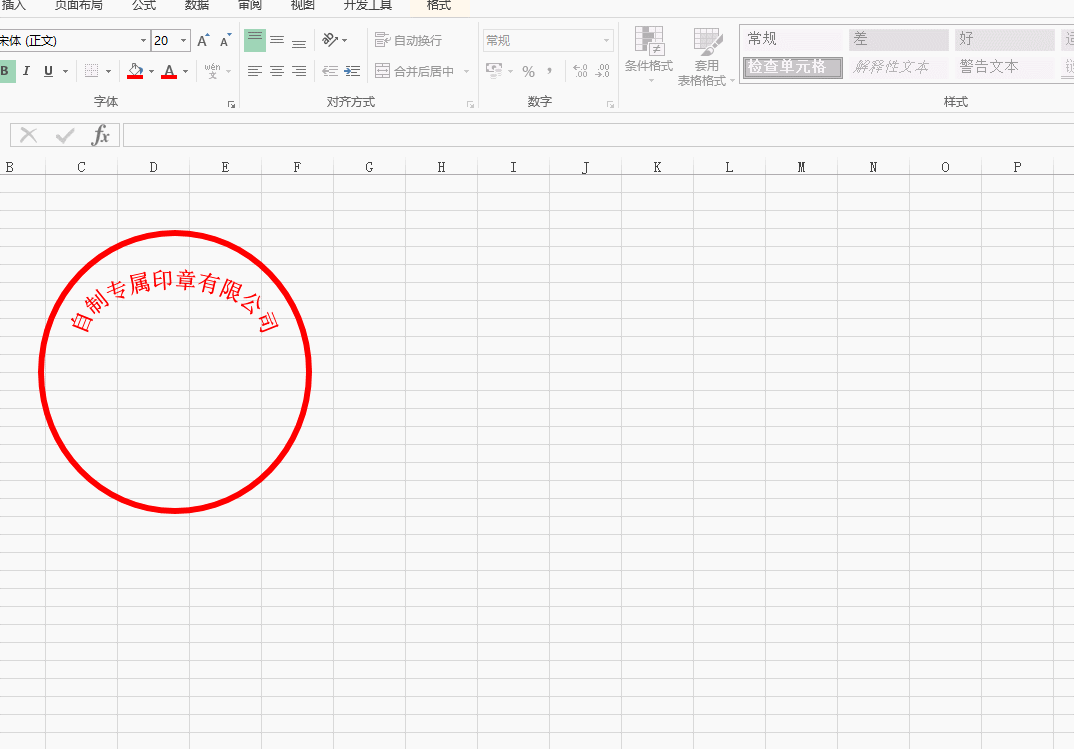
Task: Open the 常规 number format dropdown
Action: pyautogui.click(x=606, y=41)
